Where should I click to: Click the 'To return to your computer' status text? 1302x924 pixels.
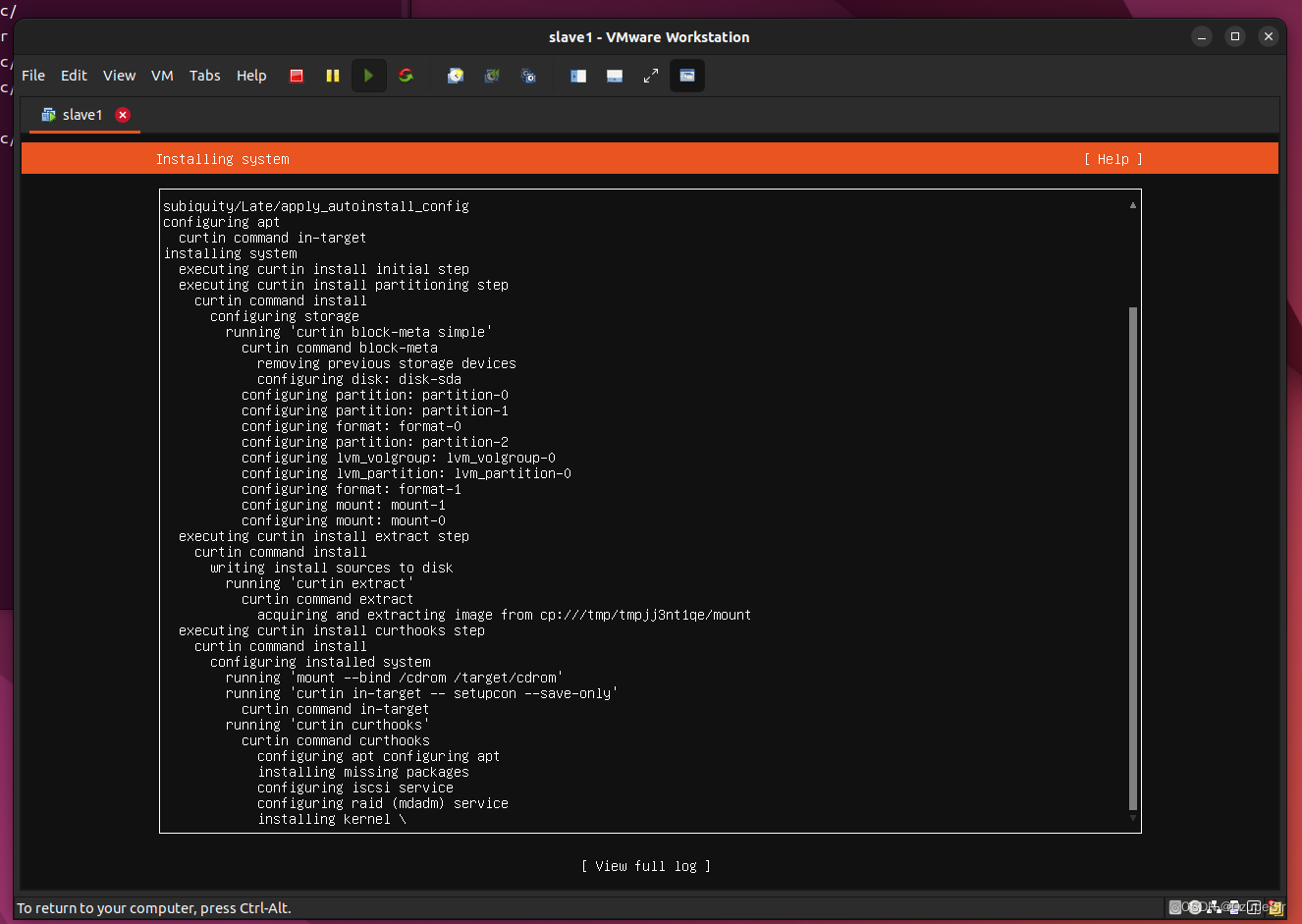(154, 908)
